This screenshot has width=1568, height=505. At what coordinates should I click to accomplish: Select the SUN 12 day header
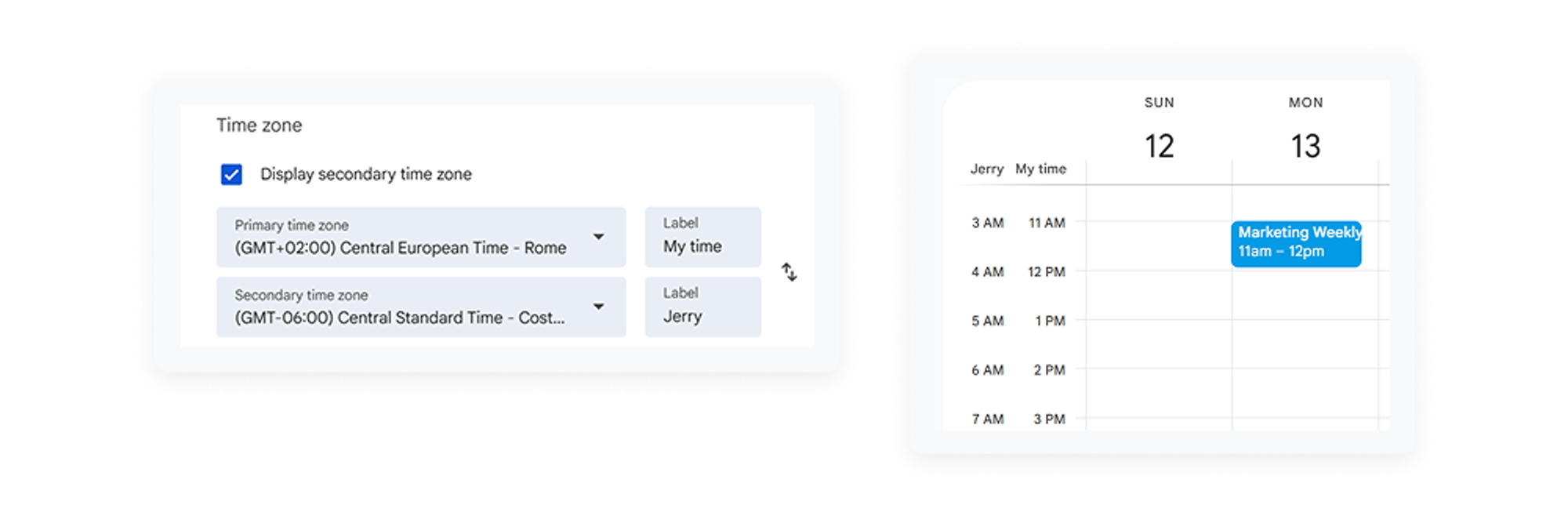(x=1159, y=125)
